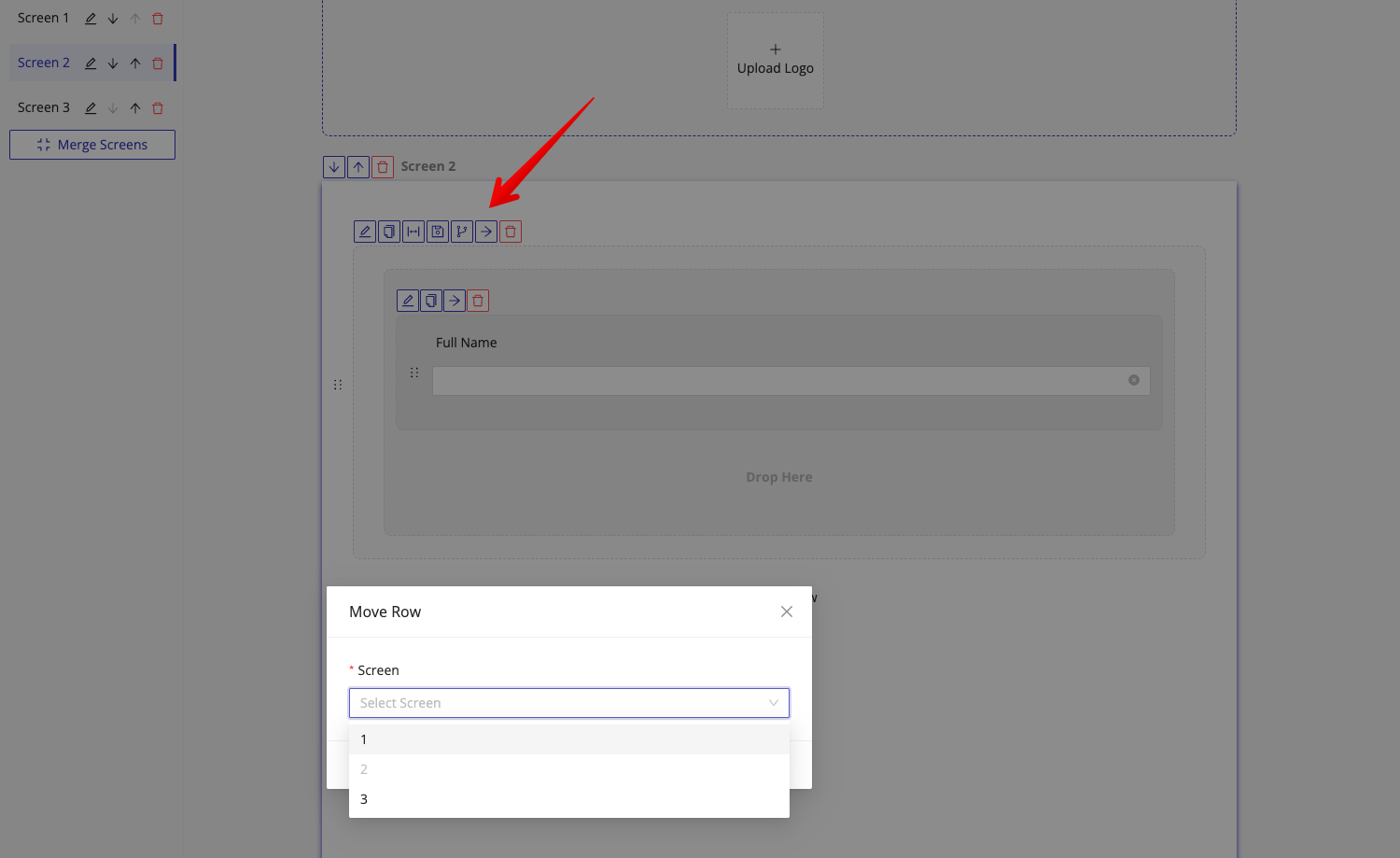The image size is (1400, 858).
Task: Click the Full Name text input
Action: (x=779, y=381)
